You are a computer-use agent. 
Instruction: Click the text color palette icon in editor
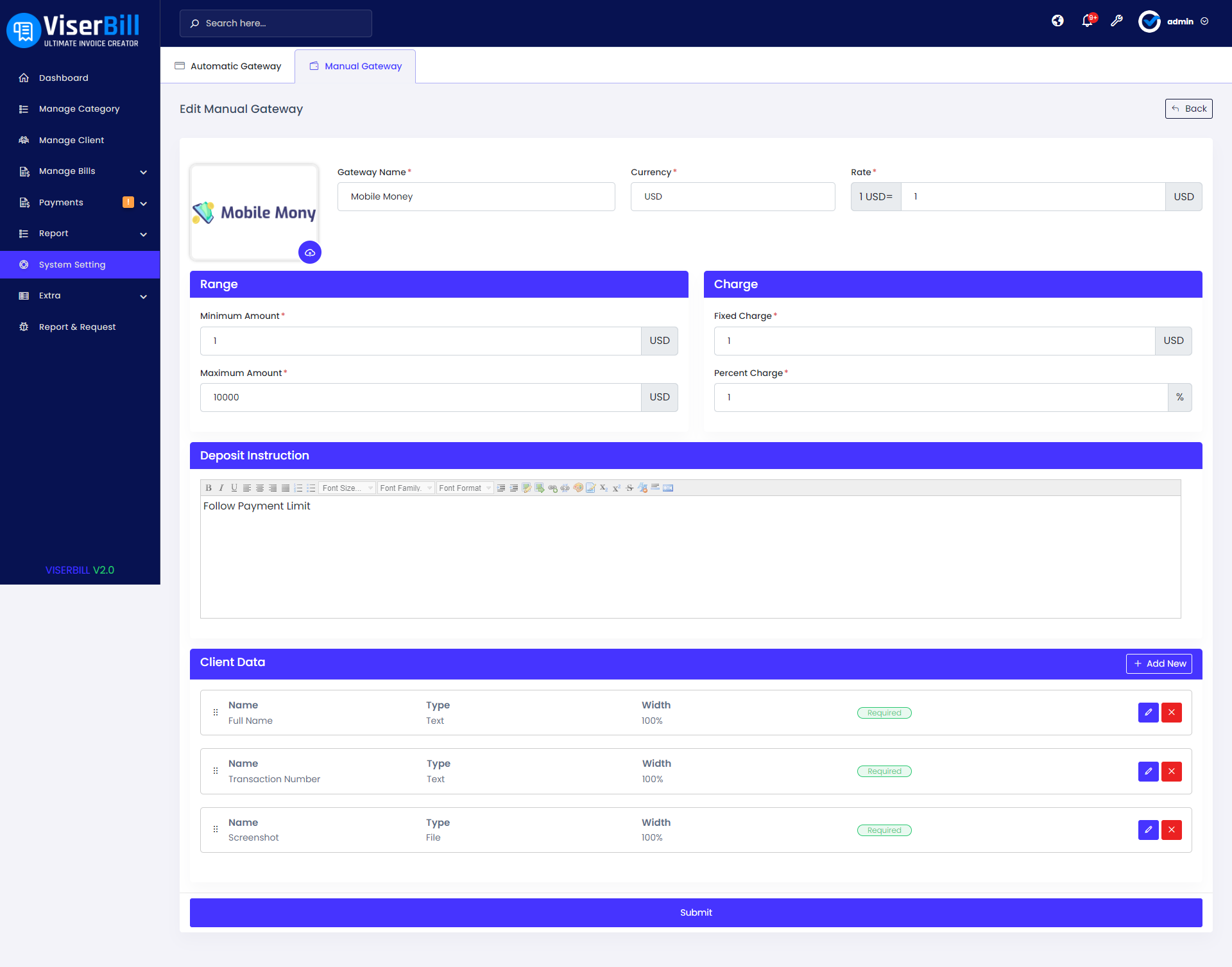[x=578, y=488]
